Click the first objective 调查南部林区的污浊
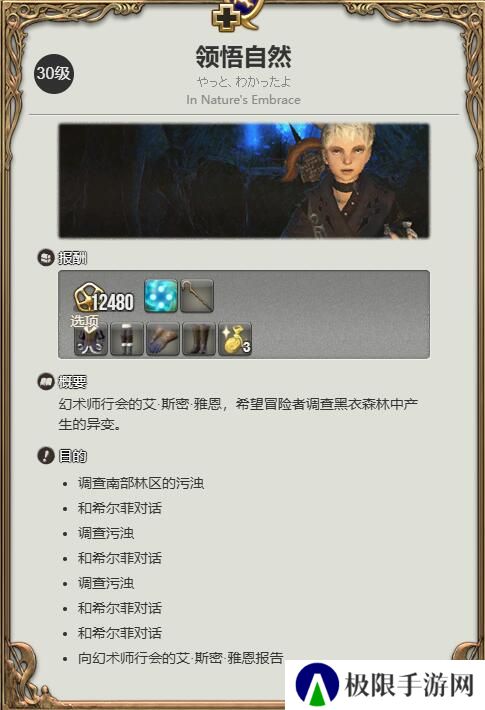 click(141, 483)
